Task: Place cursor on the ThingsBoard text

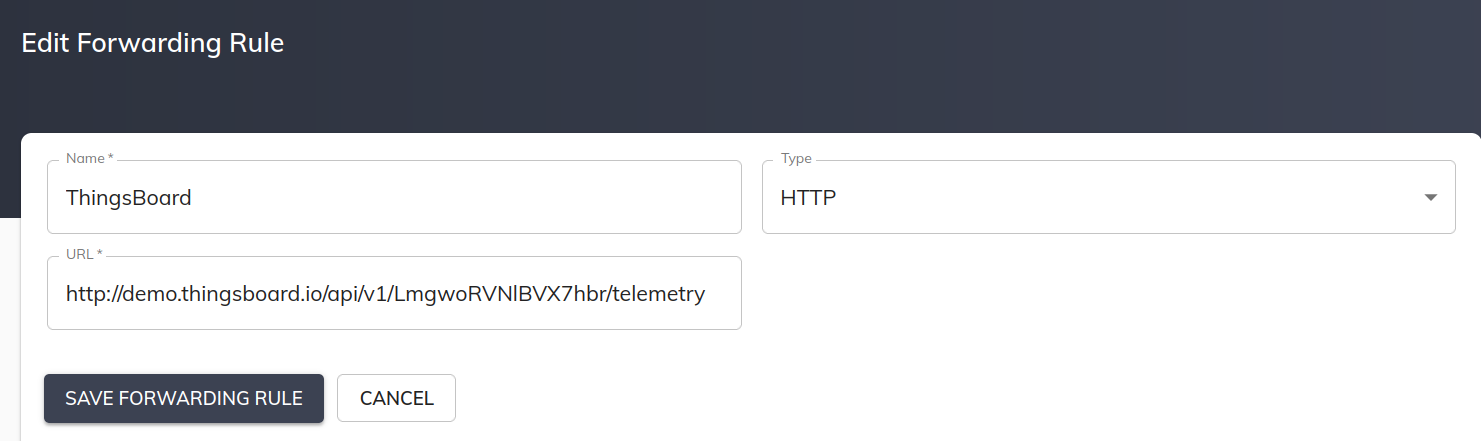Action: pyautogui.click(x=128, y=198)
